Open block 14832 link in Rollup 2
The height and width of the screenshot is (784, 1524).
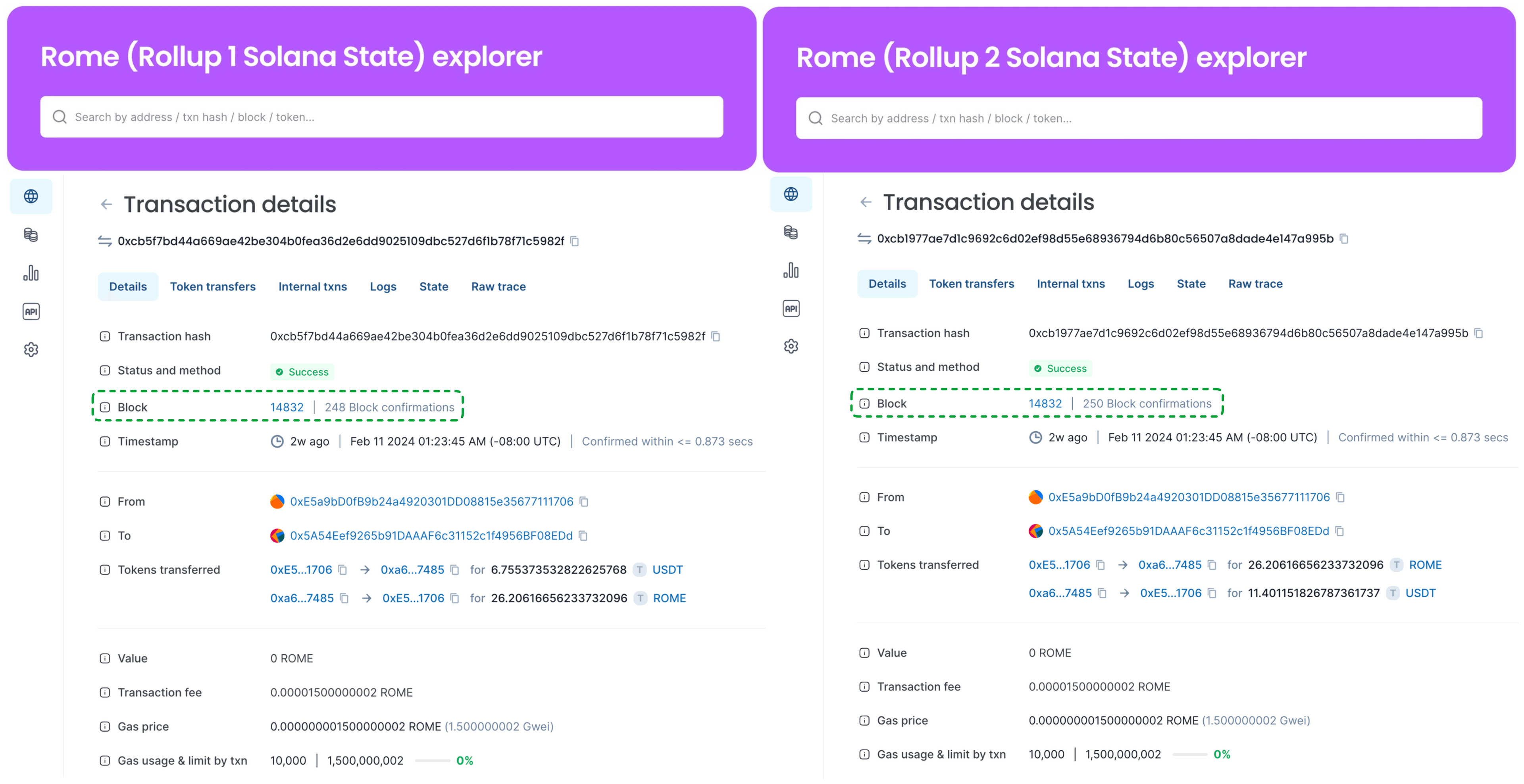[x=1045, y=404]
